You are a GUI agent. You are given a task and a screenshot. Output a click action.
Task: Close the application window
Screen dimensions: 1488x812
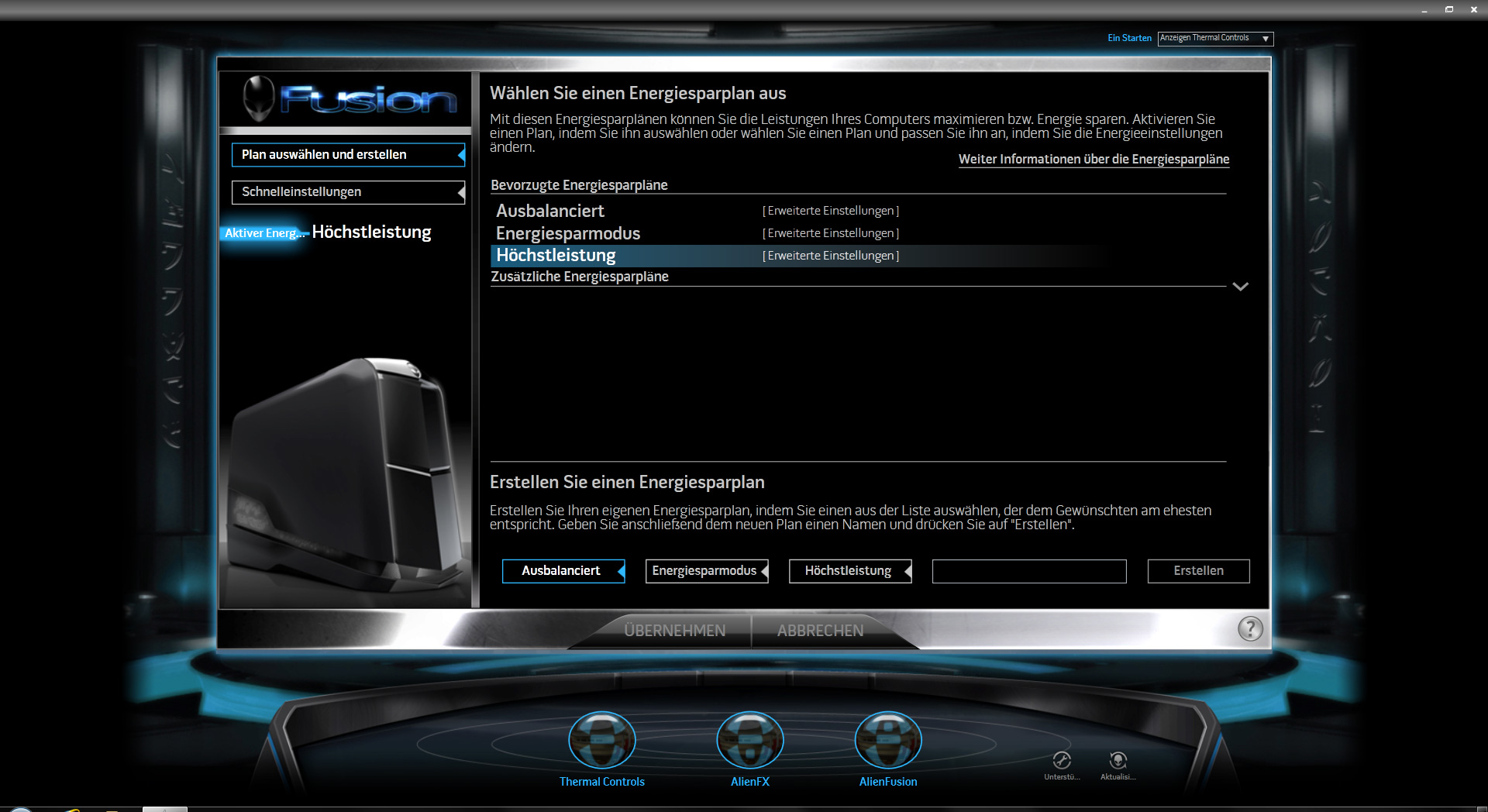(x=1473, y=9)
